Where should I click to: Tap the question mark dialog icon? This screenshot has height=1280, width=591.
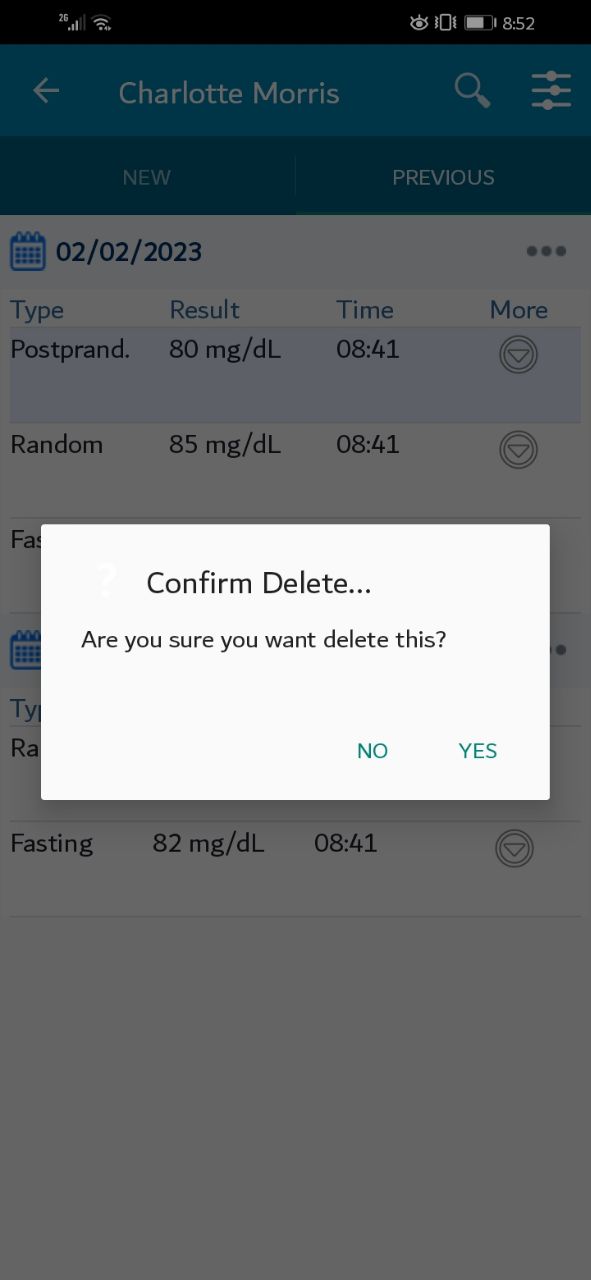click(x=107, y=581)
